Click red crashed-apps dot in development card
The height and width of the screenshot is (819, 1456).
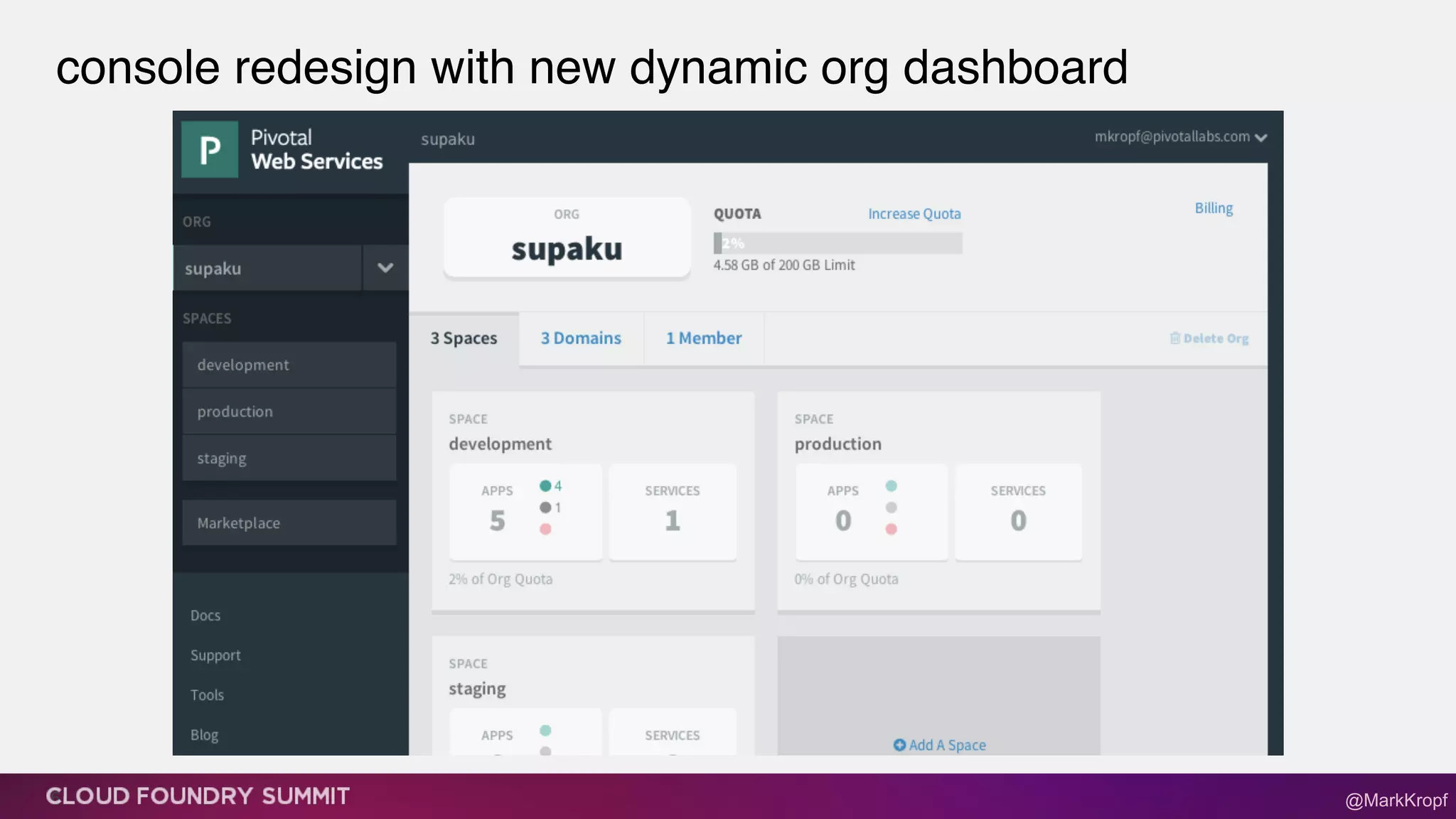click(545, 529)
